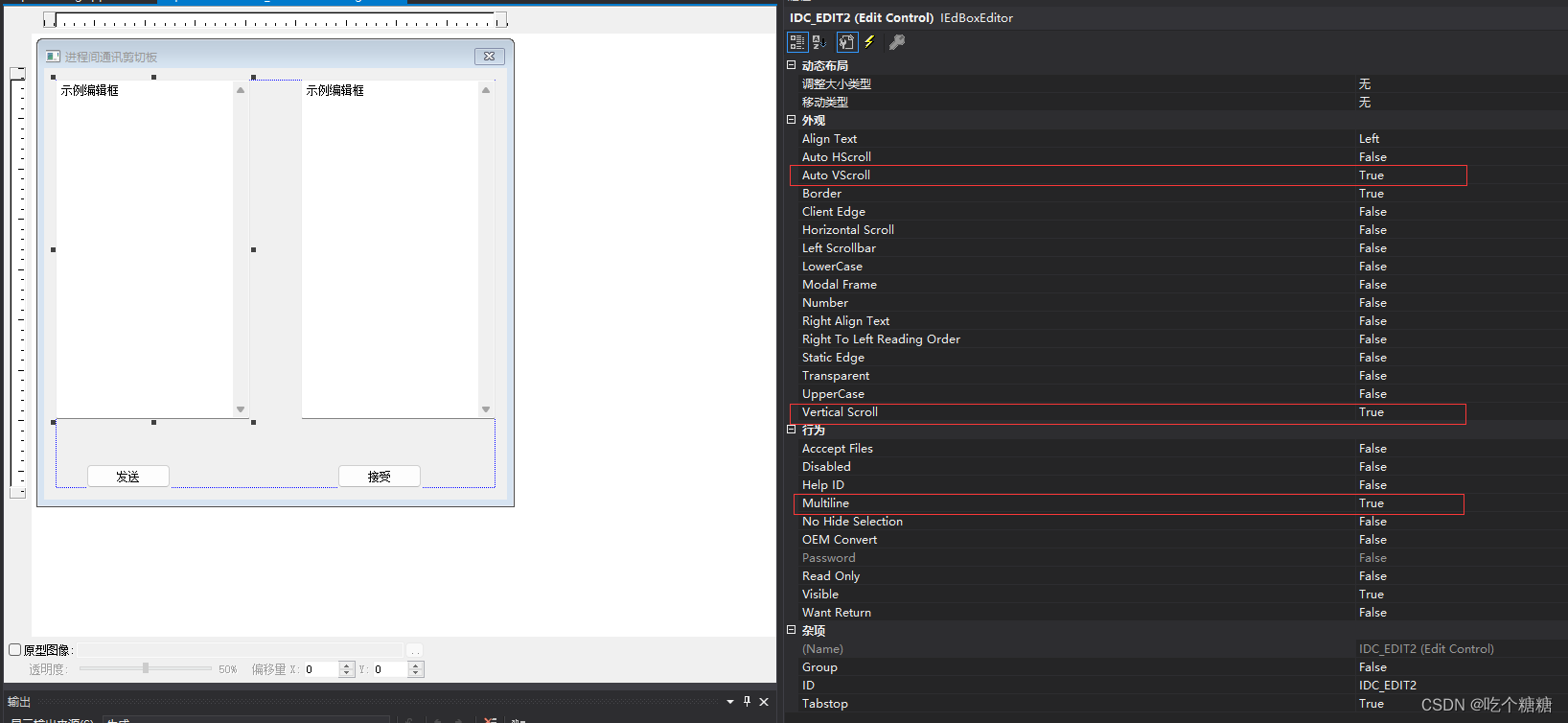This screenshot has height=723, width=1568.
Task: Show the Properties page icon
Action: pyautogui.click(x=846, y=42)
